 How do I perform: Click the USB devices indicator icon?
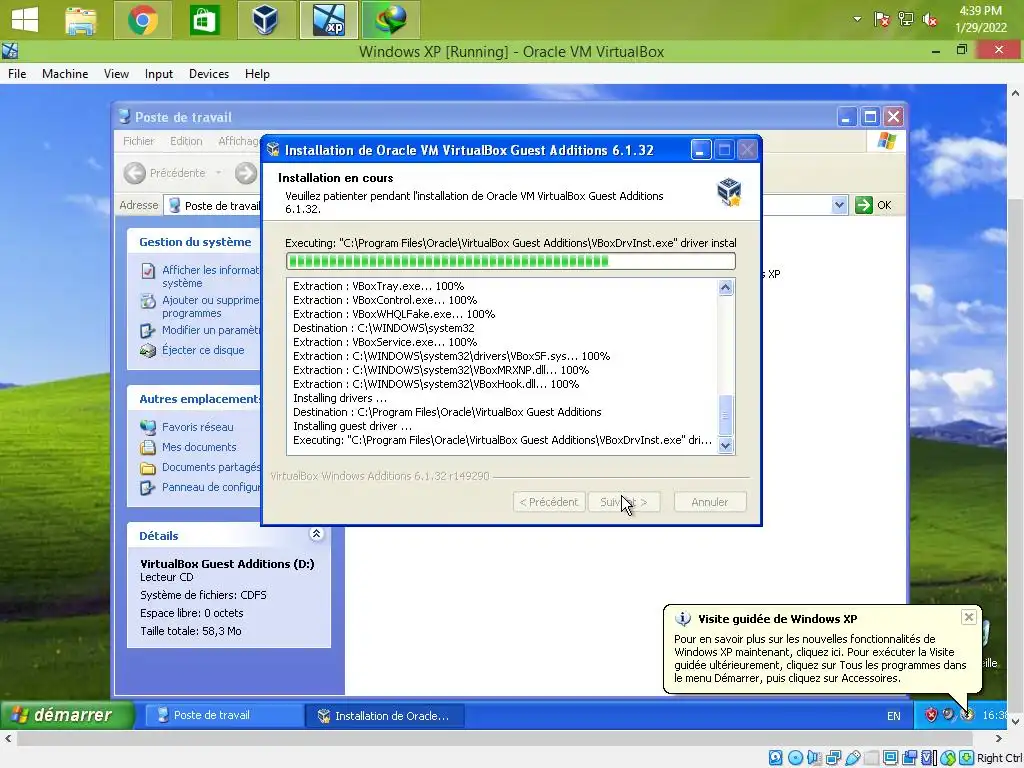pos(853,758)
